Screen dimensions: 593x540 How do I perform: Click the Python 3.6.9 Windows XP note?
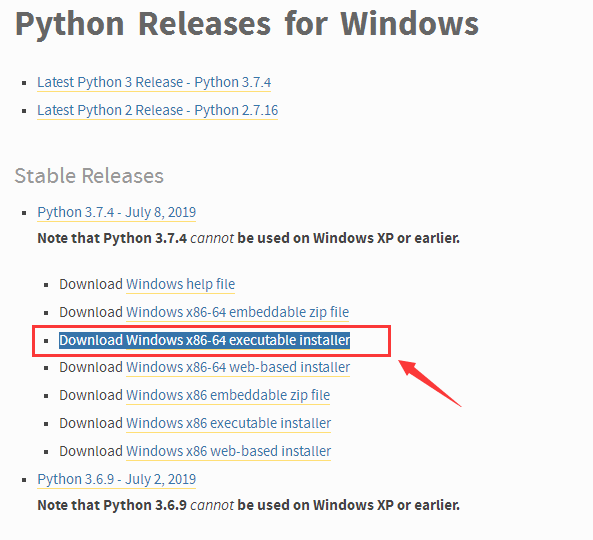[248, 506]
